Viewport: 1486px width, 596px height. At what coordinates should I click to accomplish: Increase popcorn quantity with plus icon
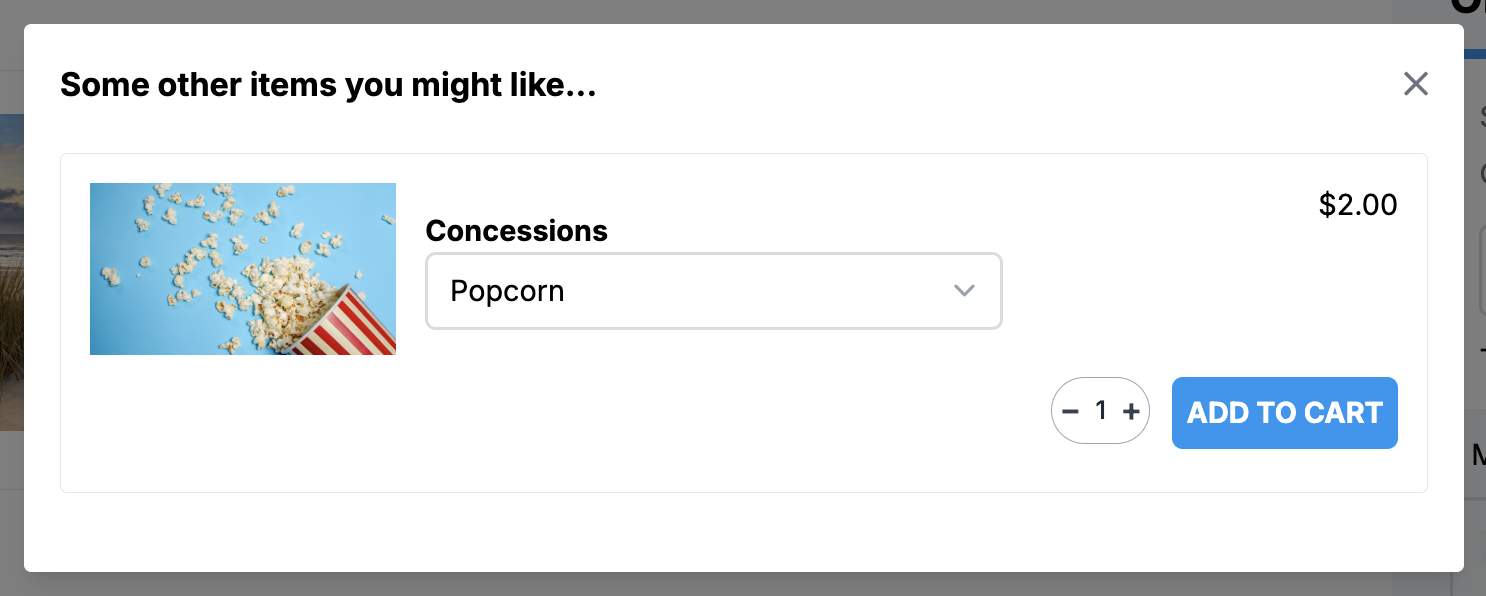pyautogui.click(x=1131, y=411)
